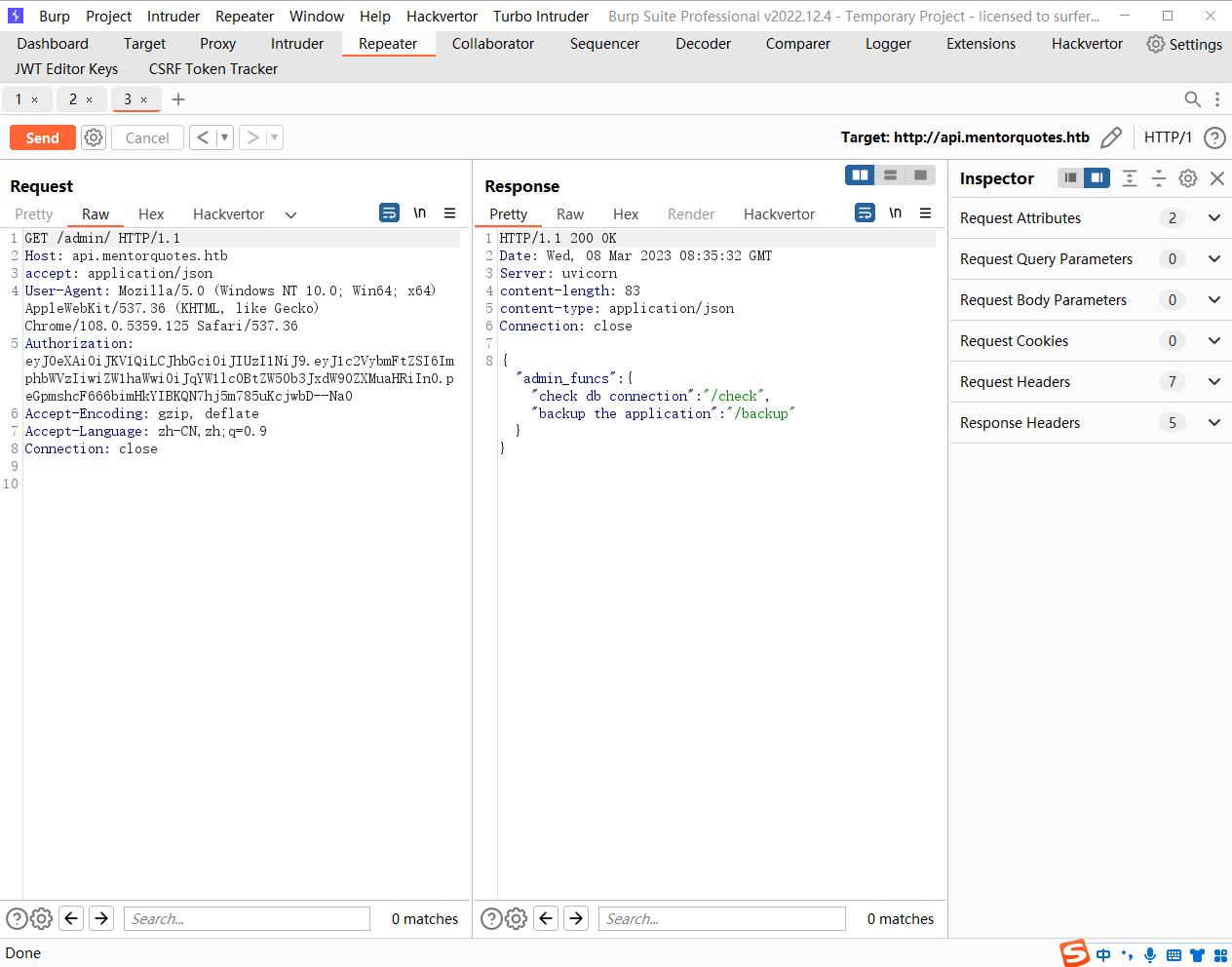This screenshot has height=967, width=1232.
Task: Select top-bottom request/response layout
Action: (x=890, y=175)
